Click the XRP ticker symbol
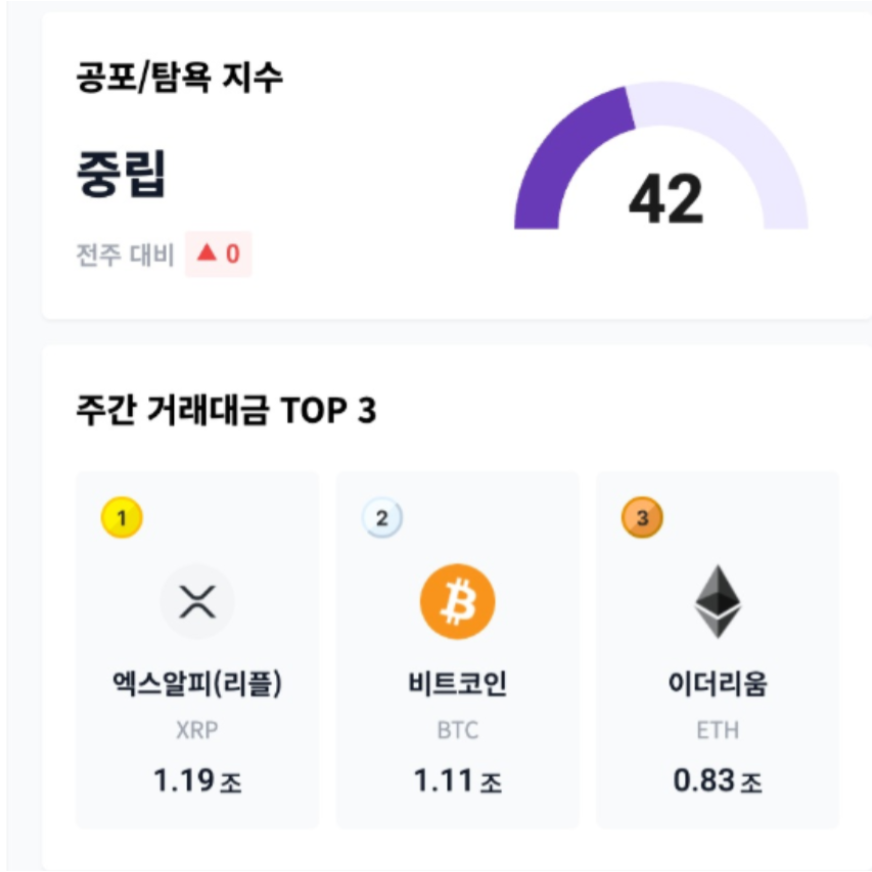Screen dimensions: 872x872 [x=197, y=731]
